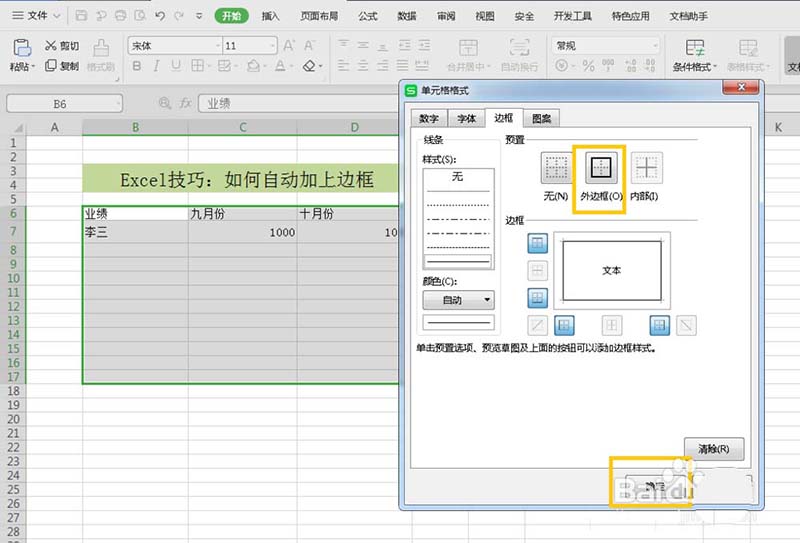Click the Decrease Decimal icon

tap(650, 65)
